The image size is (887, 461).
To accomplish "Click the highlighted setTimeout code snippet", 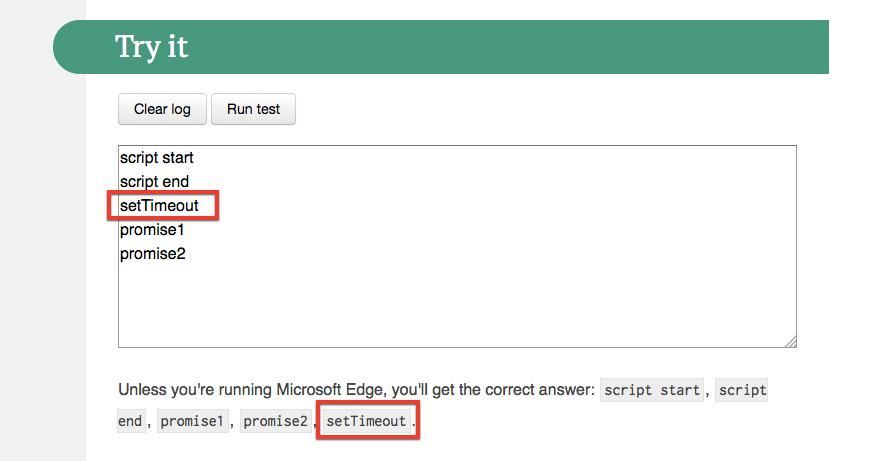I will point(366,421).
